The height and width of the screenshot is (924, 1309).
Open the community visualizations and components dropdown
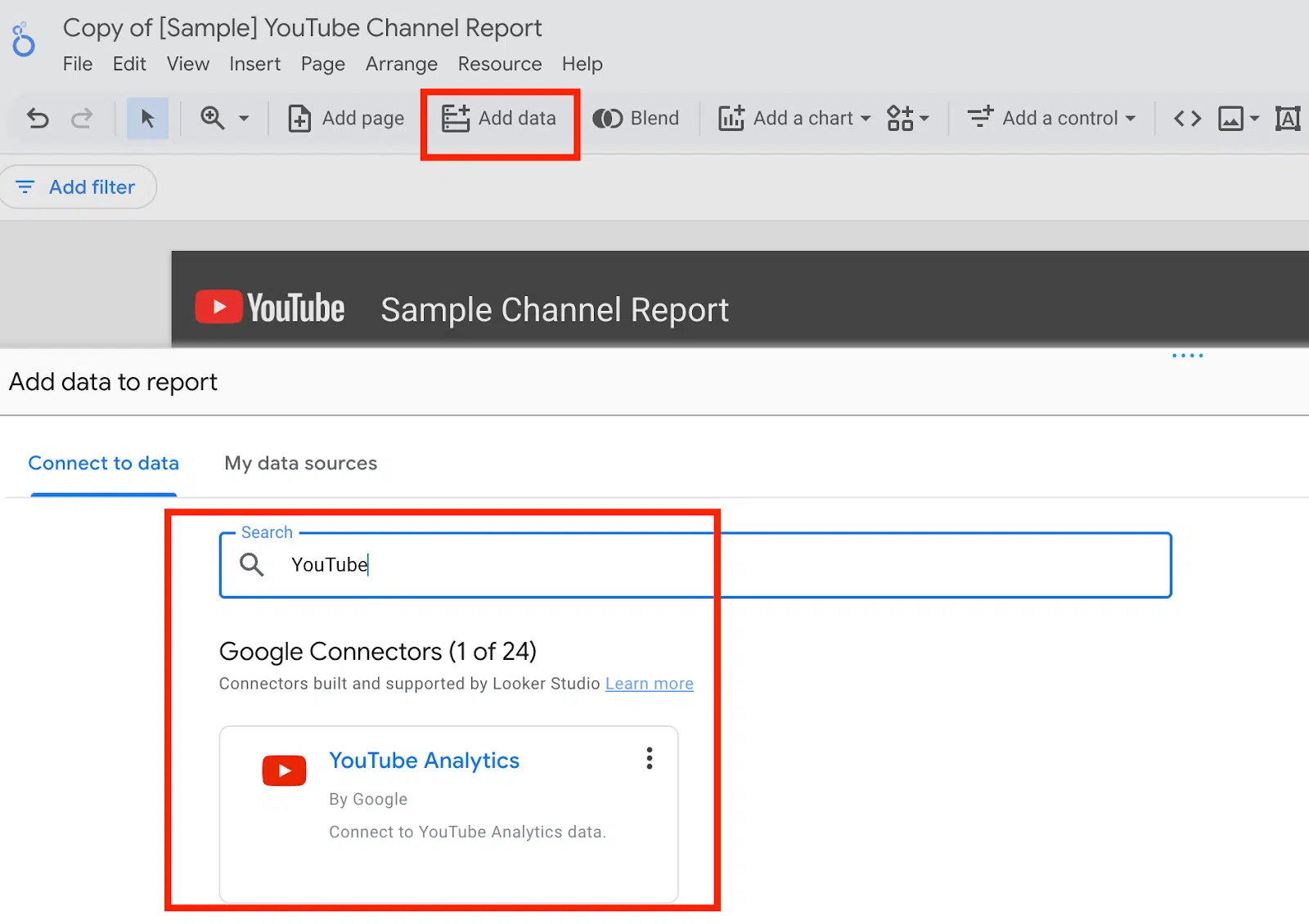point(908,119)
